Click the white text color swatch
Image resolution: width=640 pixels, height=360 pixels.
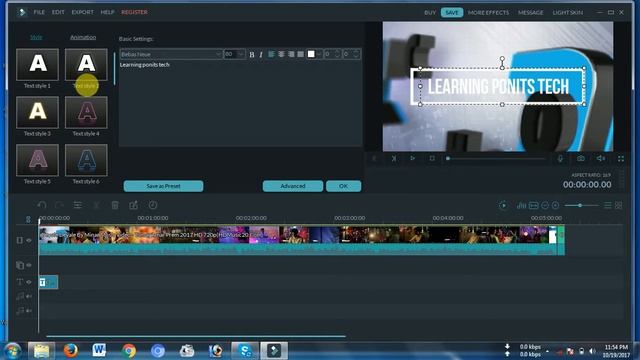[x=311, y=54]
